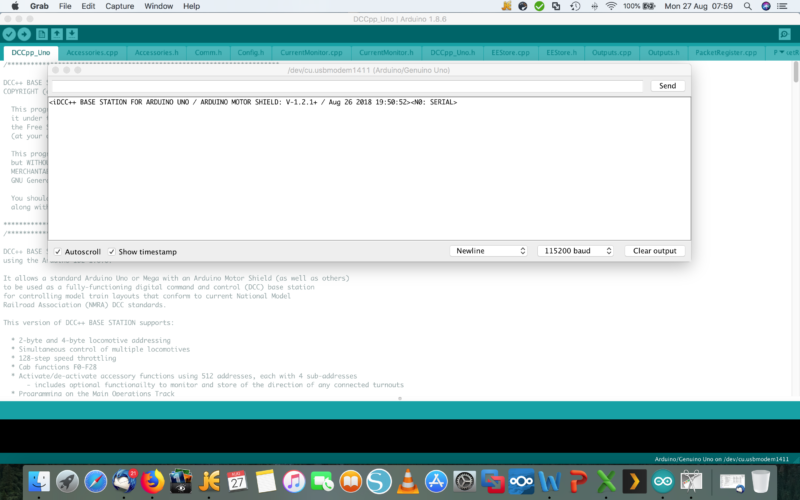The height and width of the screenshot is (500, 800).
Task: Open Thunderbird mail icon with badge
Action: [124, 481]
